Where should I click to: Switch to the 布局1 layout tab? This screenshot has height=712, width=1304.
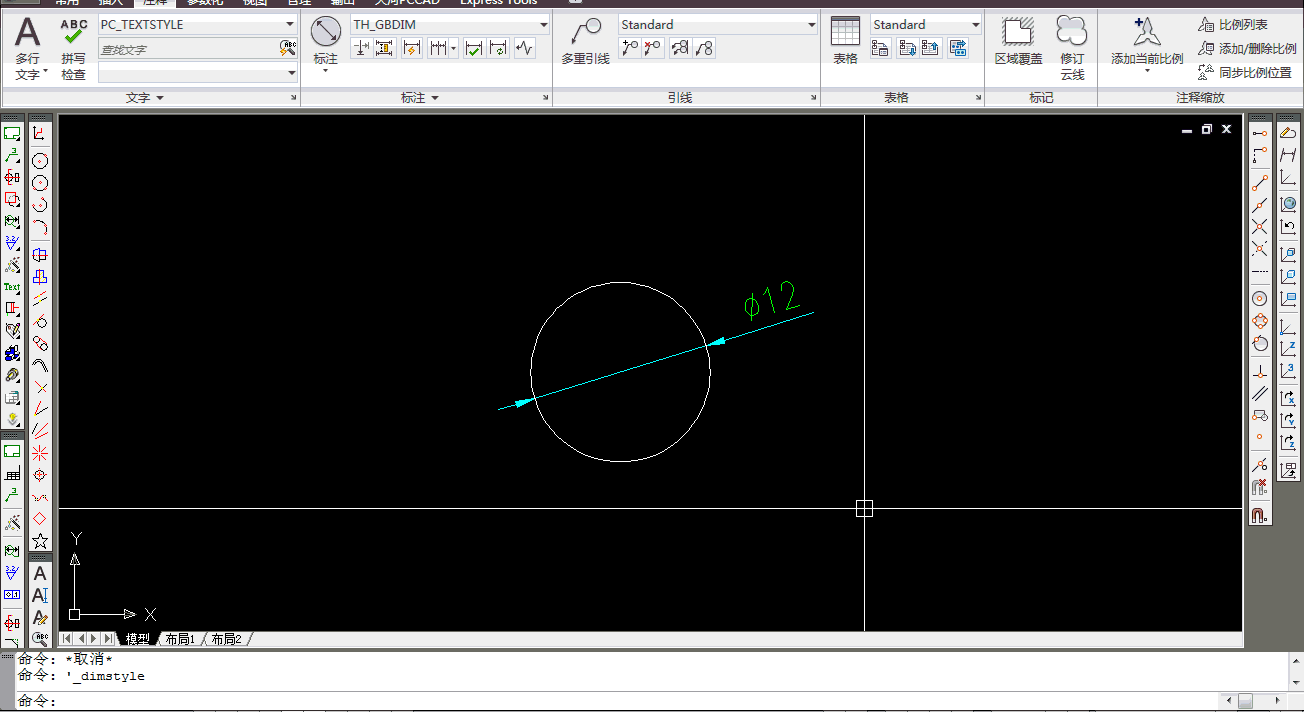coord(180,639)
